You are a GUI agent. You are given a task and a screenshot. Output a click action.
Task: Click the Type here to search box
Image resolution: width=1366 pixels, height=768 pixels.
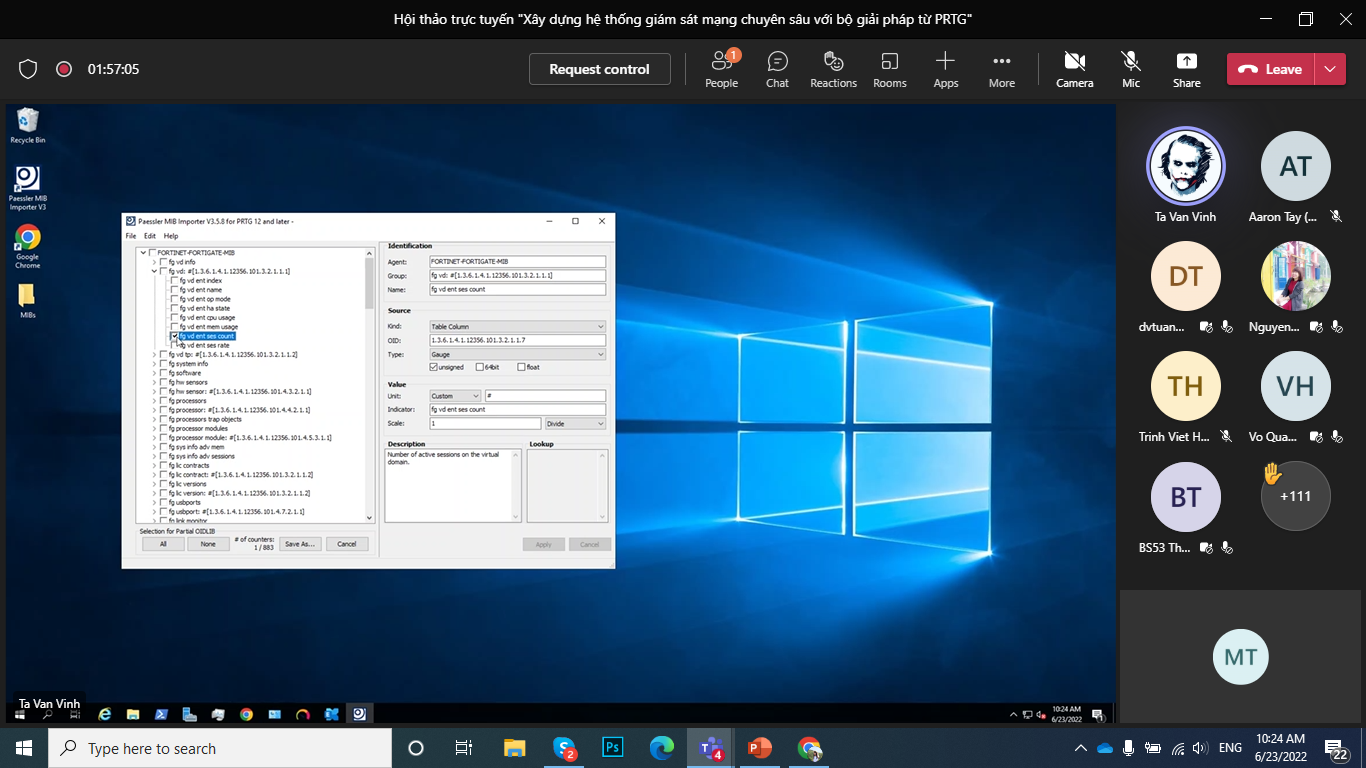click(x=220, y=748)
